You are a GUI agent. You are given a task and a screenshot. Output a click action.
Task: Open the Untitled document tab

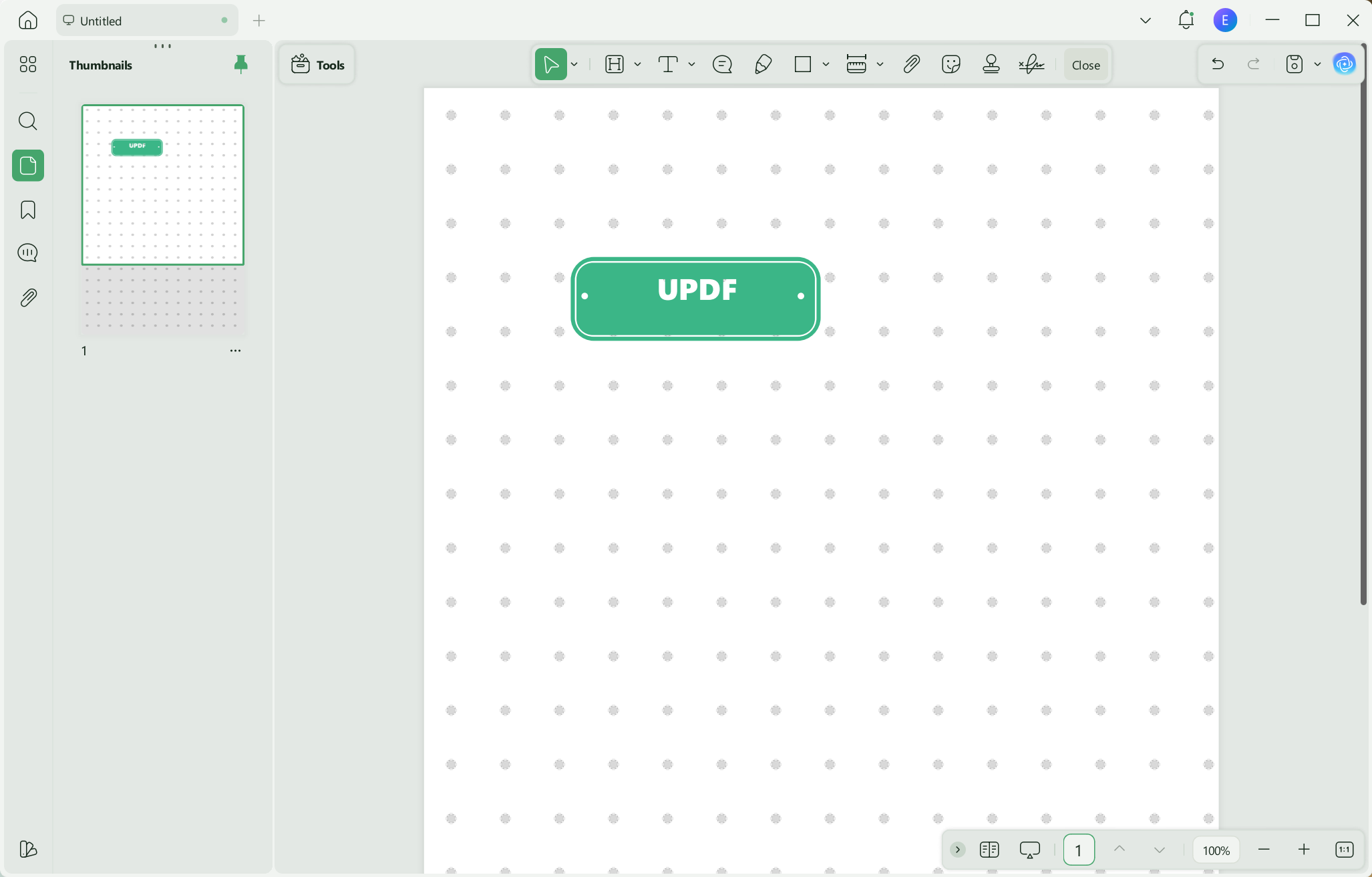click(x=147, y=21)
